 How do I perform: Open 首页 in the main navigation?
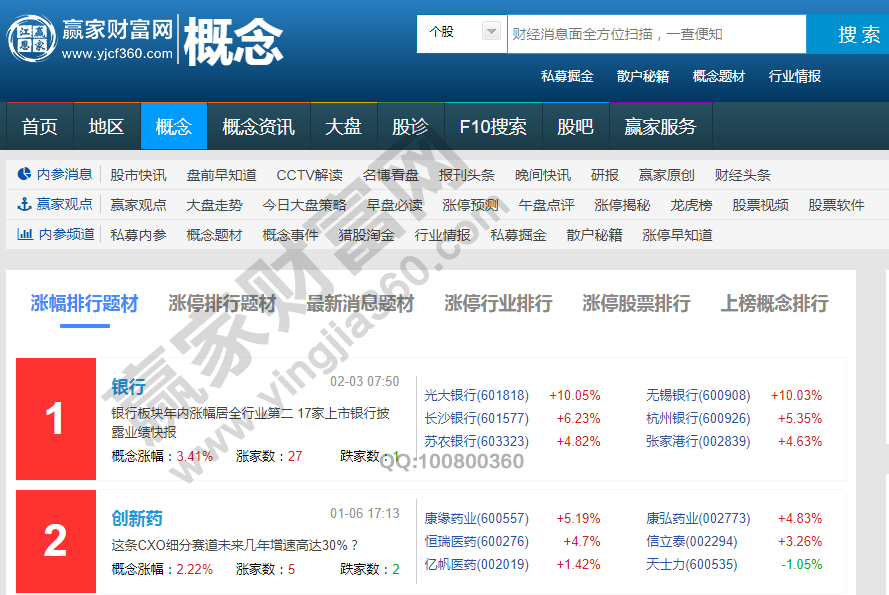(x=40, y=127)
